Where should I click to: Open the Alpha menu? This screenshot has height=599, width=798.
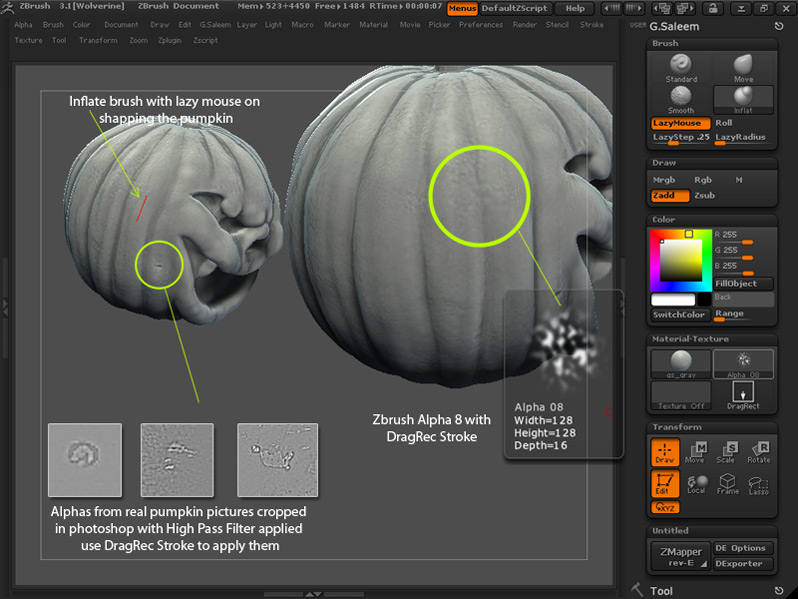[x=23, y=24]
